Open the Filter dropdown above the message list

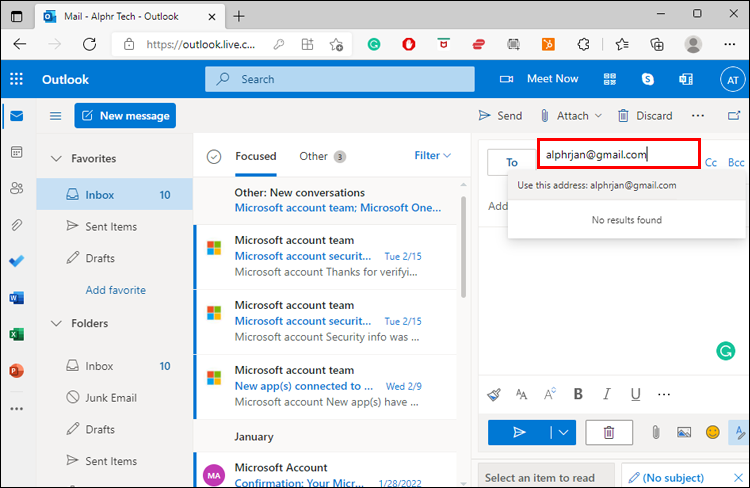(x=432, y=155)
